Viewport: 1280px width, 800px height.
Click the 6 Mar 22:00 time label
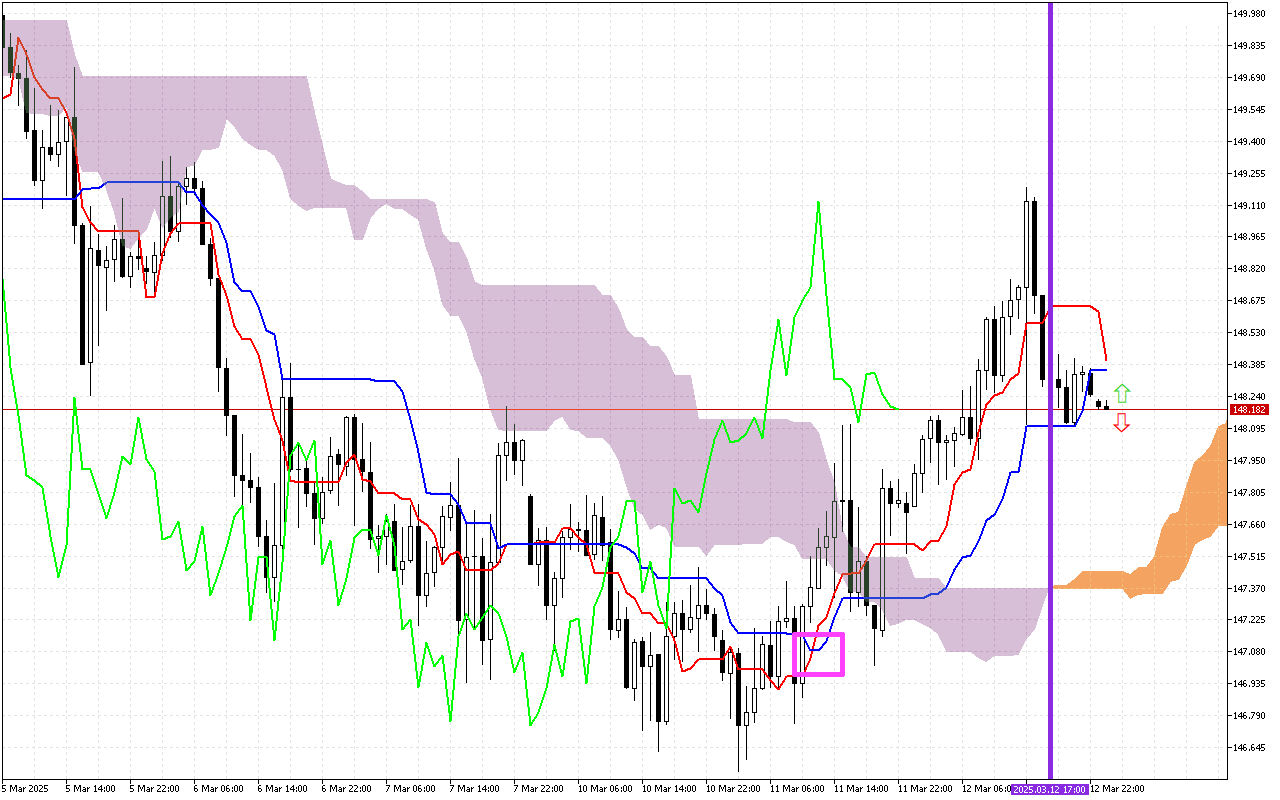click(x=346, y=789)
